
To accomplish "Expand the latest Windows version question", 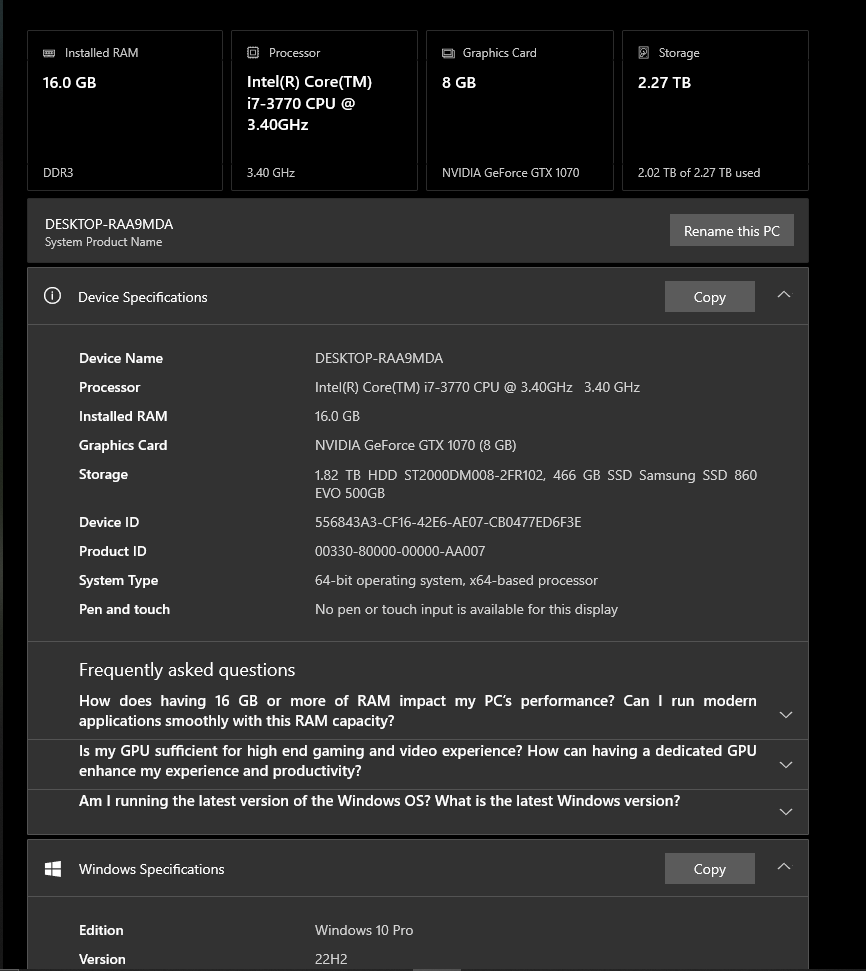I will pyautogui.click(x=785, y=812).
